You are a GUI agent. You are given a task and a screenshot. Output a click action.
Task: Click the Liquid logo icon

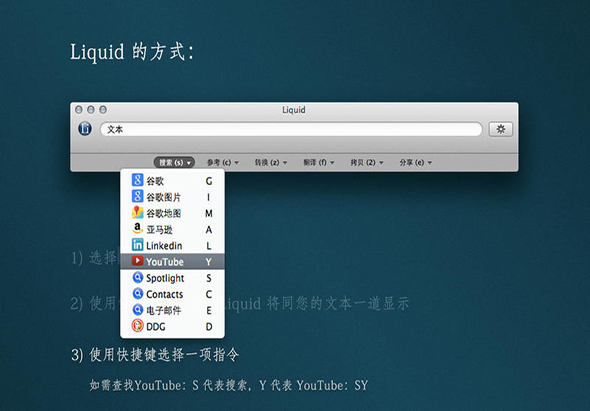click(x=85, y=129)
